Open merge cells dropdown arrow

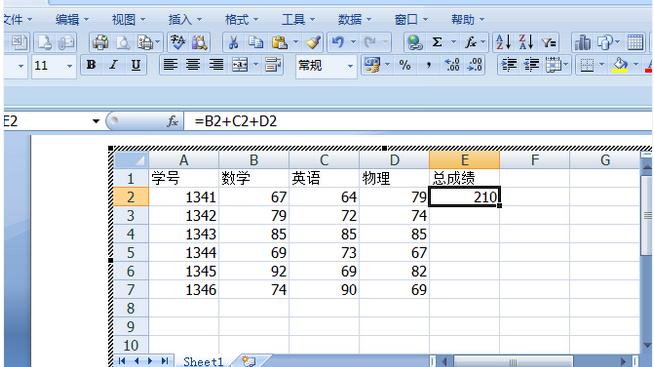256,65
